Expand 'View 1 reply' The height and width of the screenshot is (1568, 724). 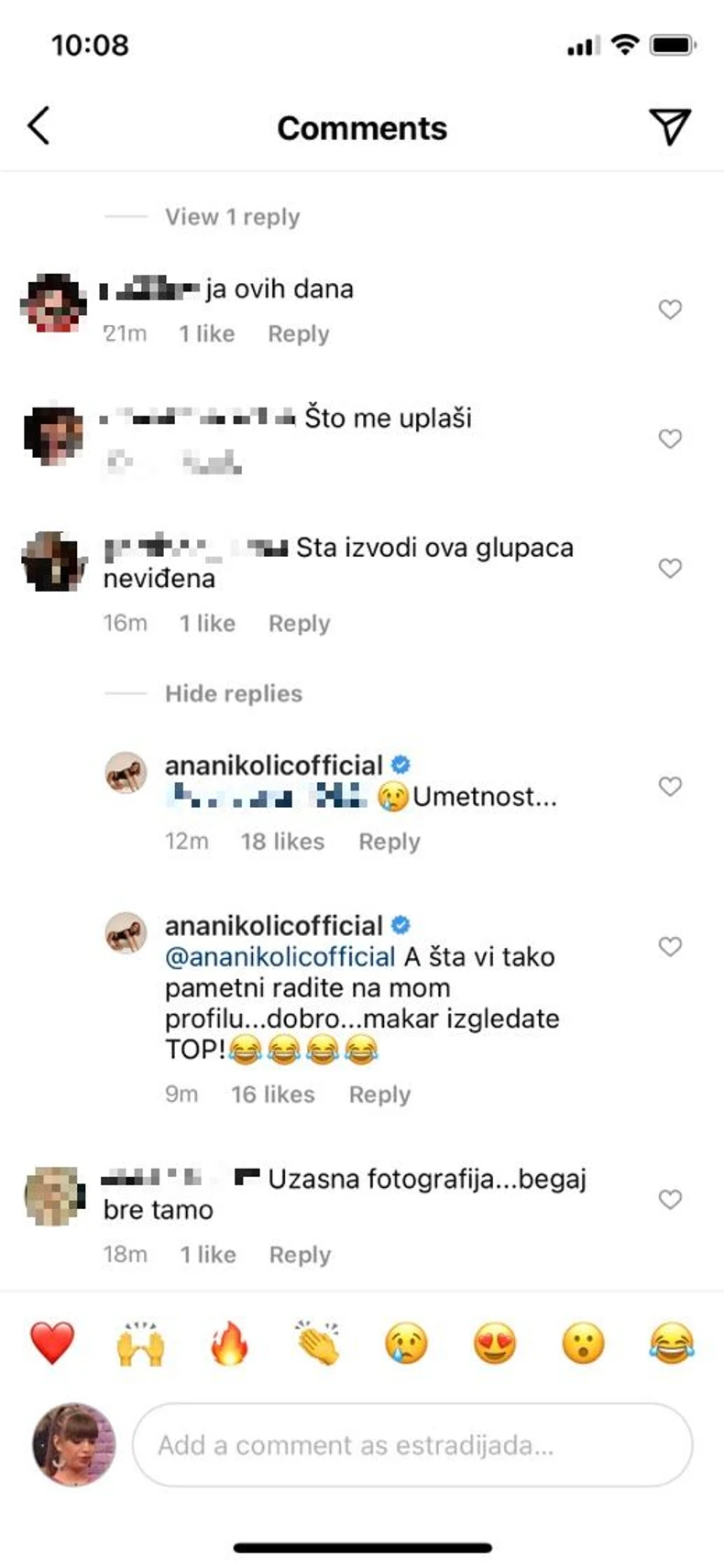click(231, 216)
